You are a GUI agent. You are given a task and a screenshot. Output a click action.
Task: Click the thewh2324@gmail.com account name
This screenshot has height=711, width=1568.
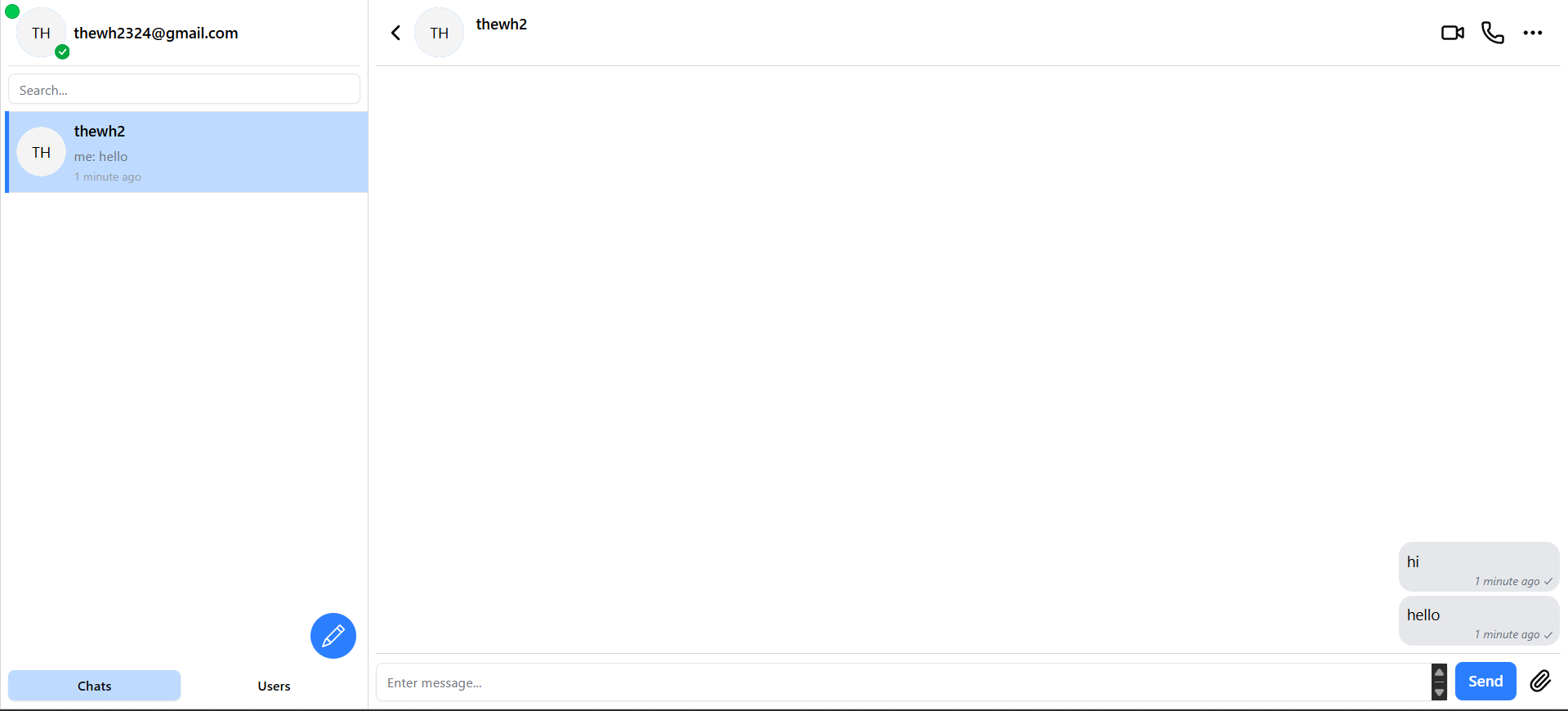[x=156, y=33]
